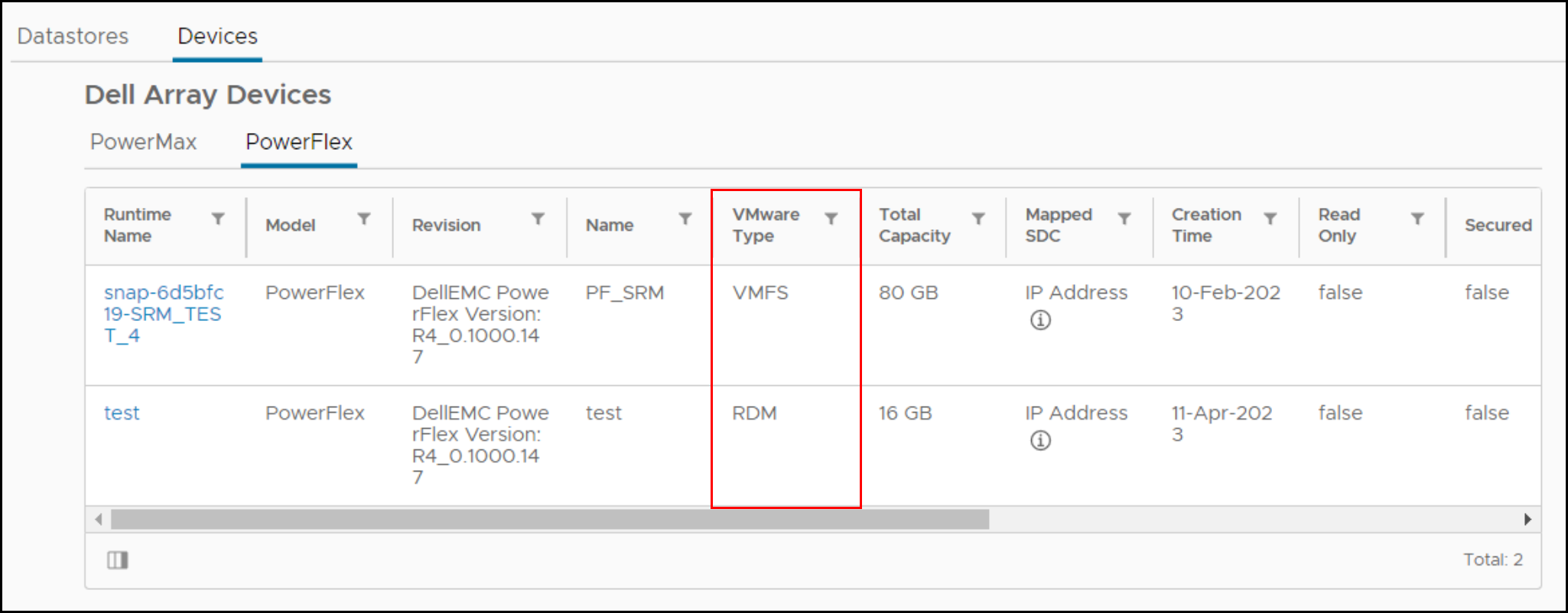
Task: Switch to the Datastores tab
Action: (x=73, y=36)
